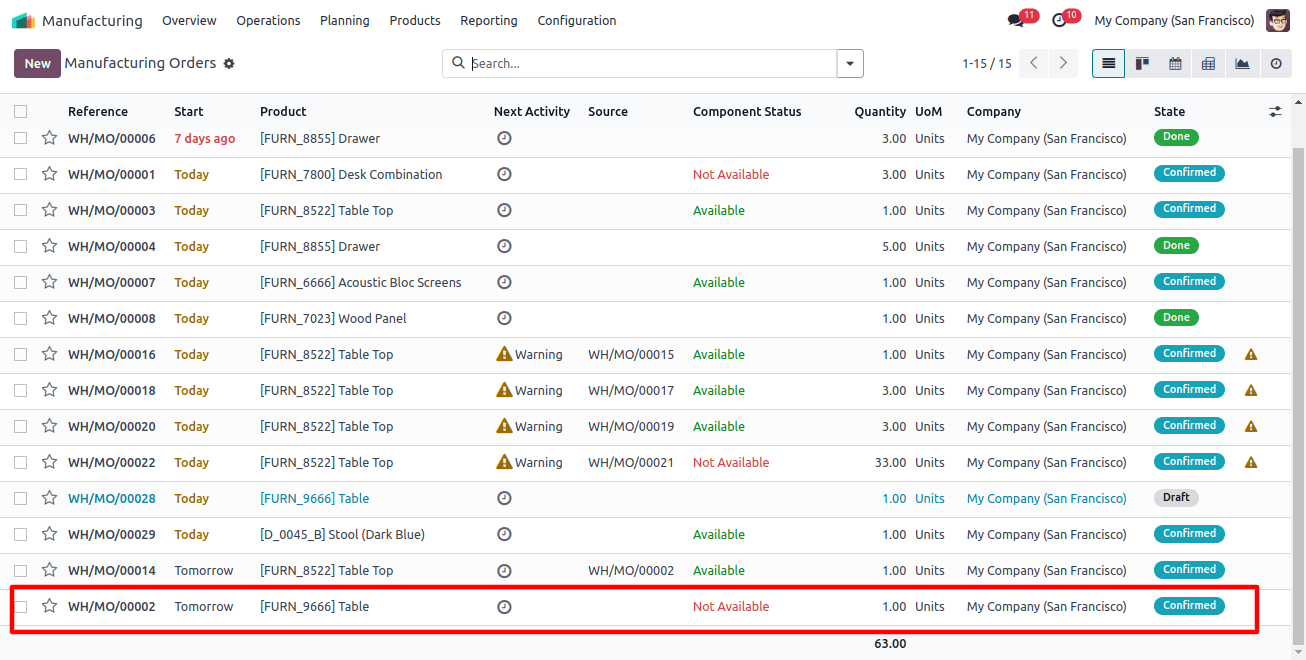Go to the next page of records
Viewport: 1306px width, 660px height.
(x=1063, y=63)
